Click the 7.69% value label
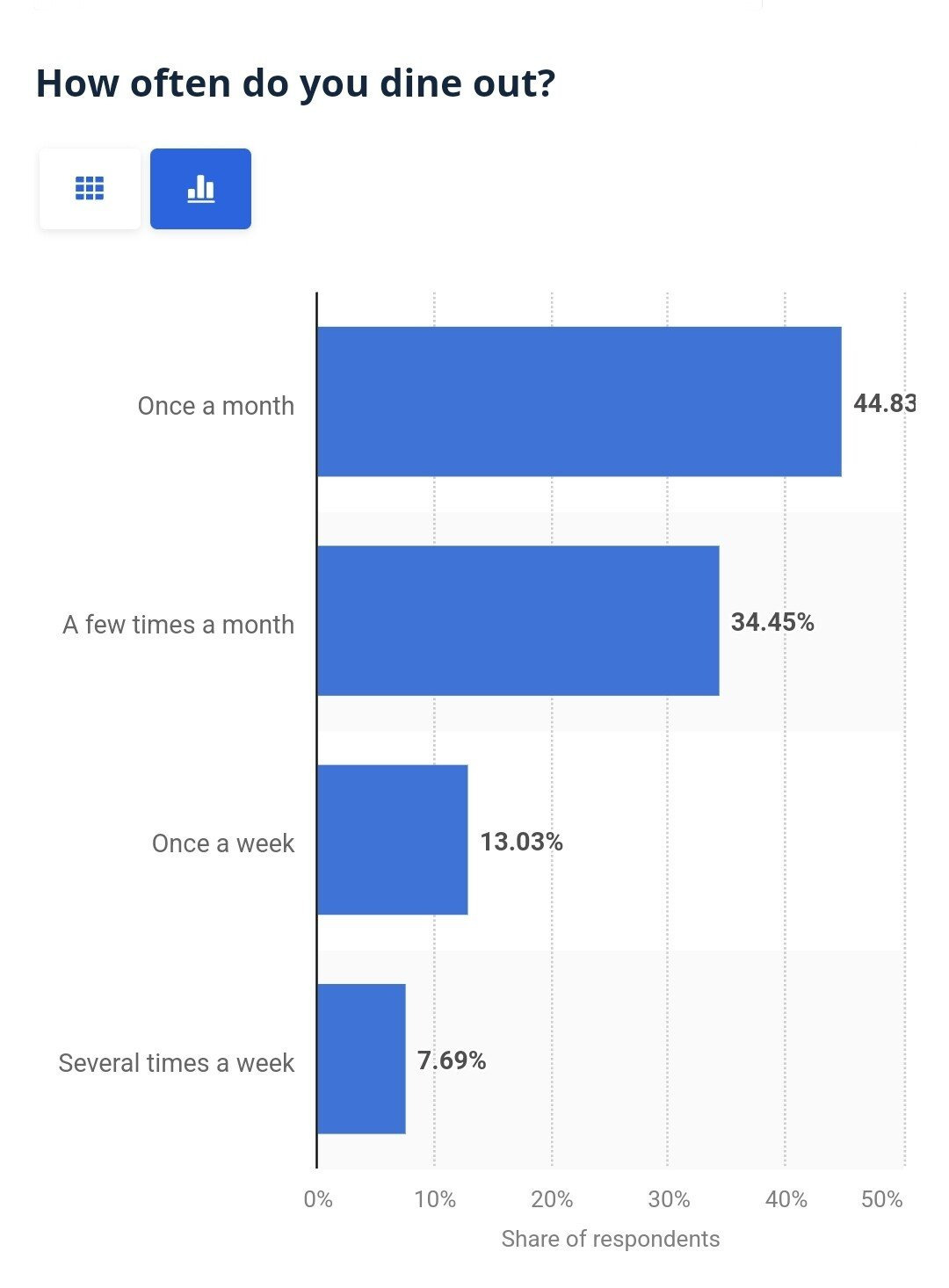Viewport: 949px width, 1288px height. (452, 1060)
